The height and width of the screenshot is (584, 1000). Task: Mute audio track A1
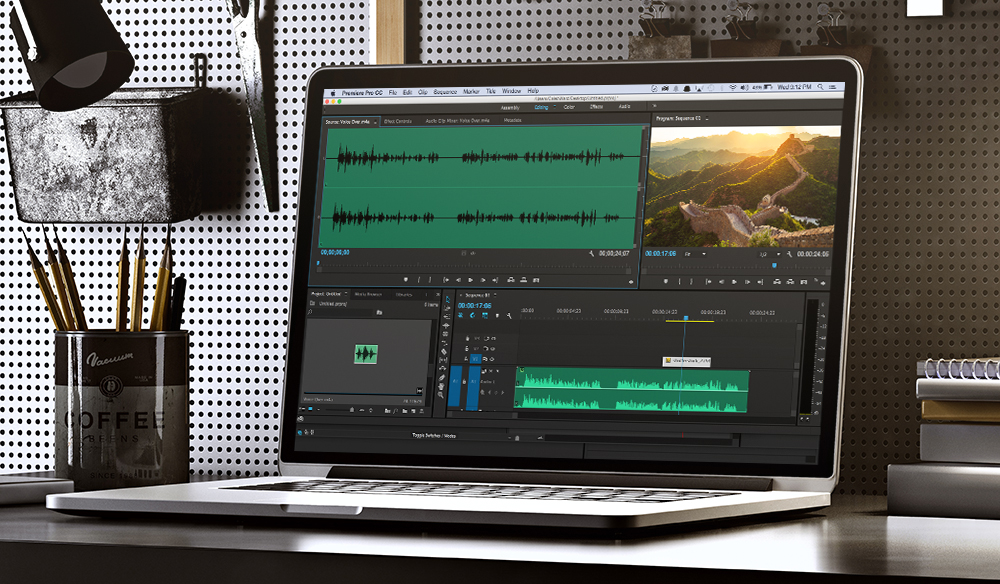(x=490, y=371)
